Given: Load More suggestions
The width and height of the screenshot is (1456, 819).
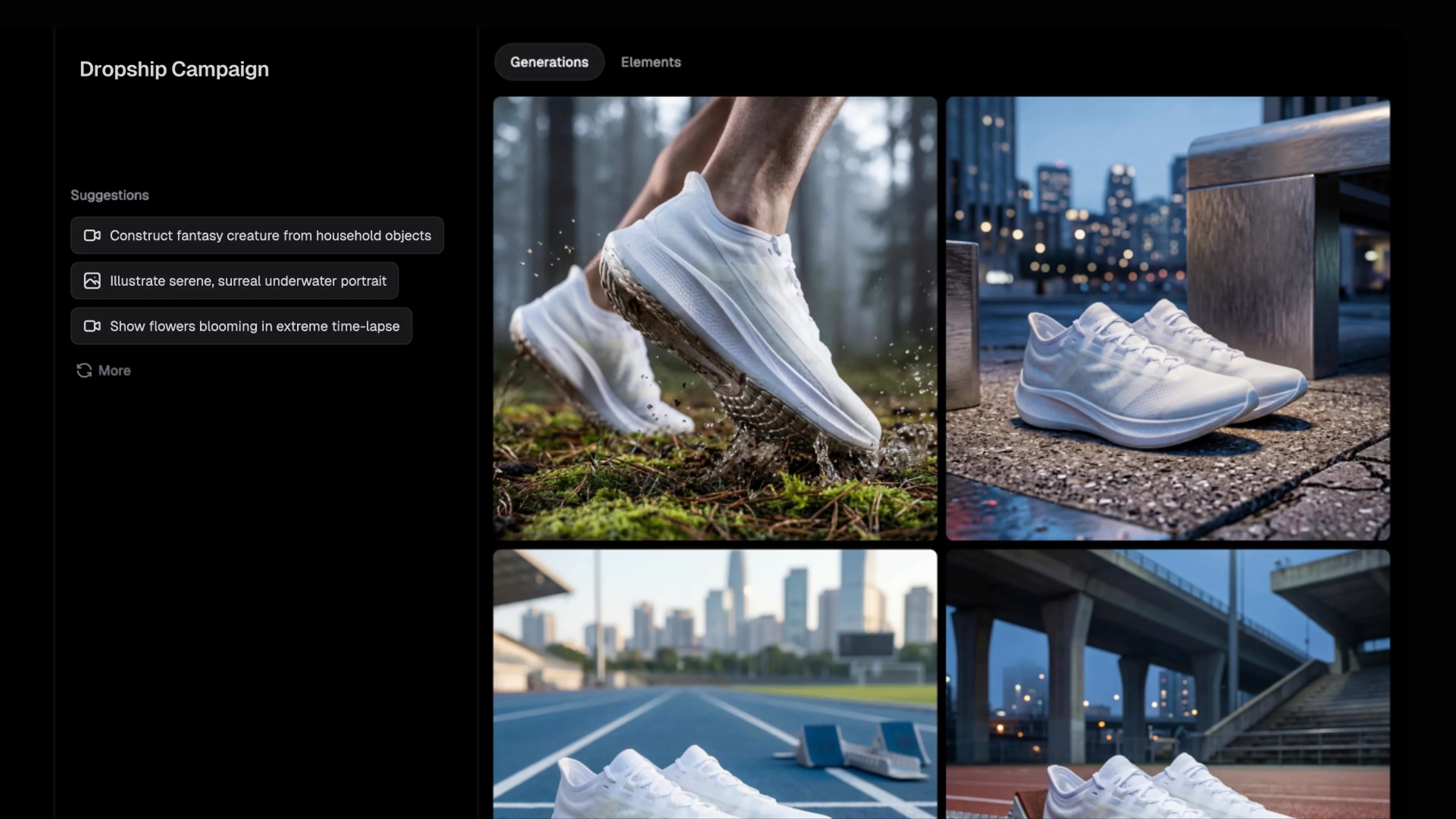Looking at the screenshot, I should tap(114, 371).
